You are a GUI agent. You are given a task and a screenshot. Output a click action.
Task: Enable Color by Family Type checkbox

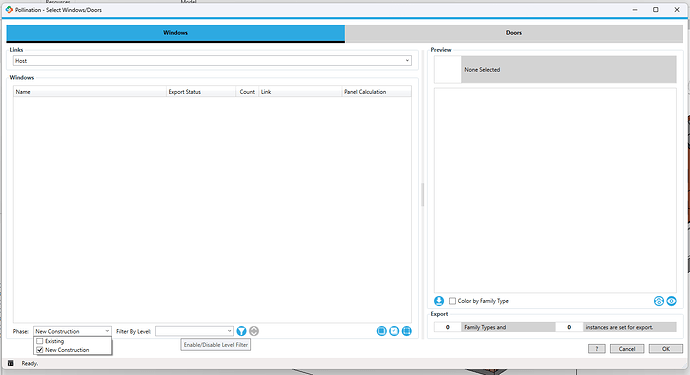(x=452, y=301)
